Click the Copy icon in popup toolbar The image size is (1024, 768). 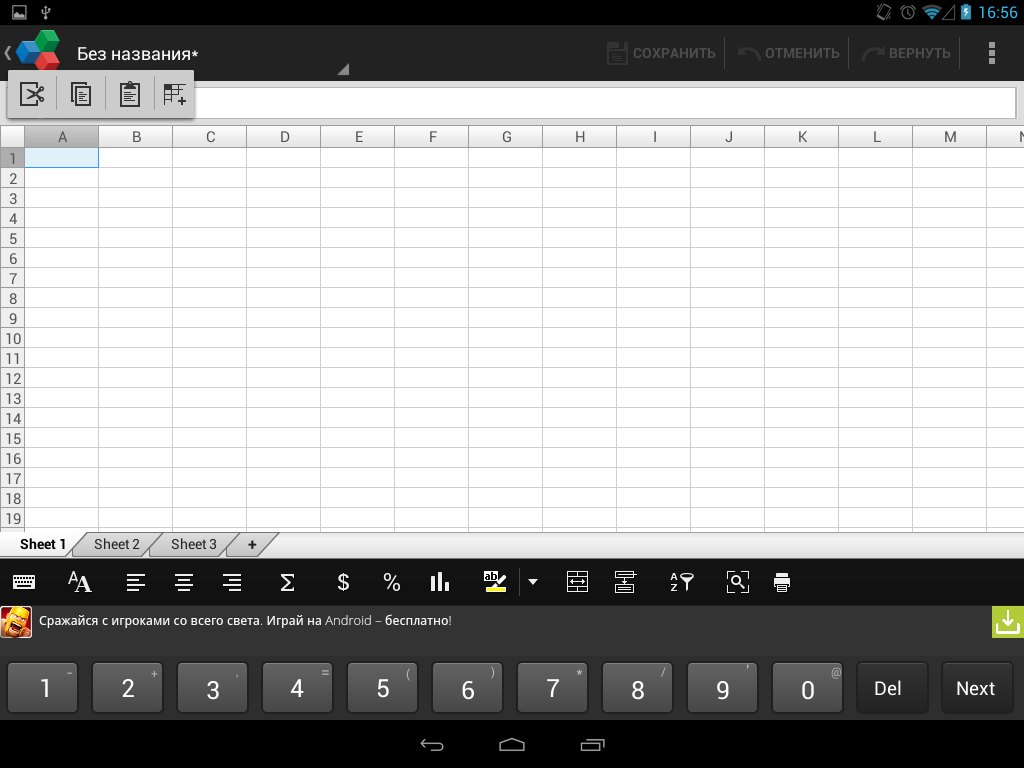[81, 95]
